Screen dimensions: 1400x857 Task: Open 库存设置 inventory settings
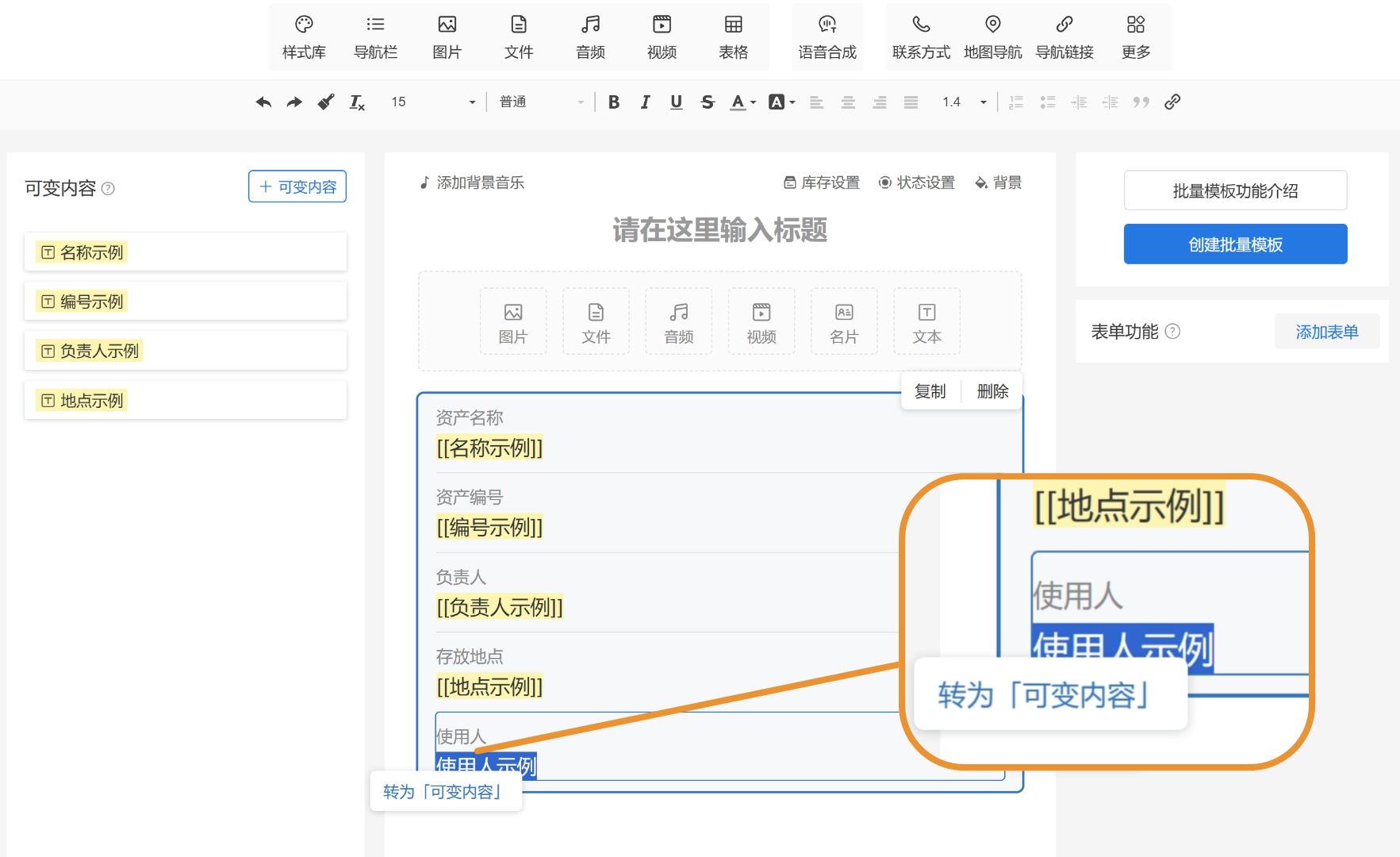tap(822, 183)
